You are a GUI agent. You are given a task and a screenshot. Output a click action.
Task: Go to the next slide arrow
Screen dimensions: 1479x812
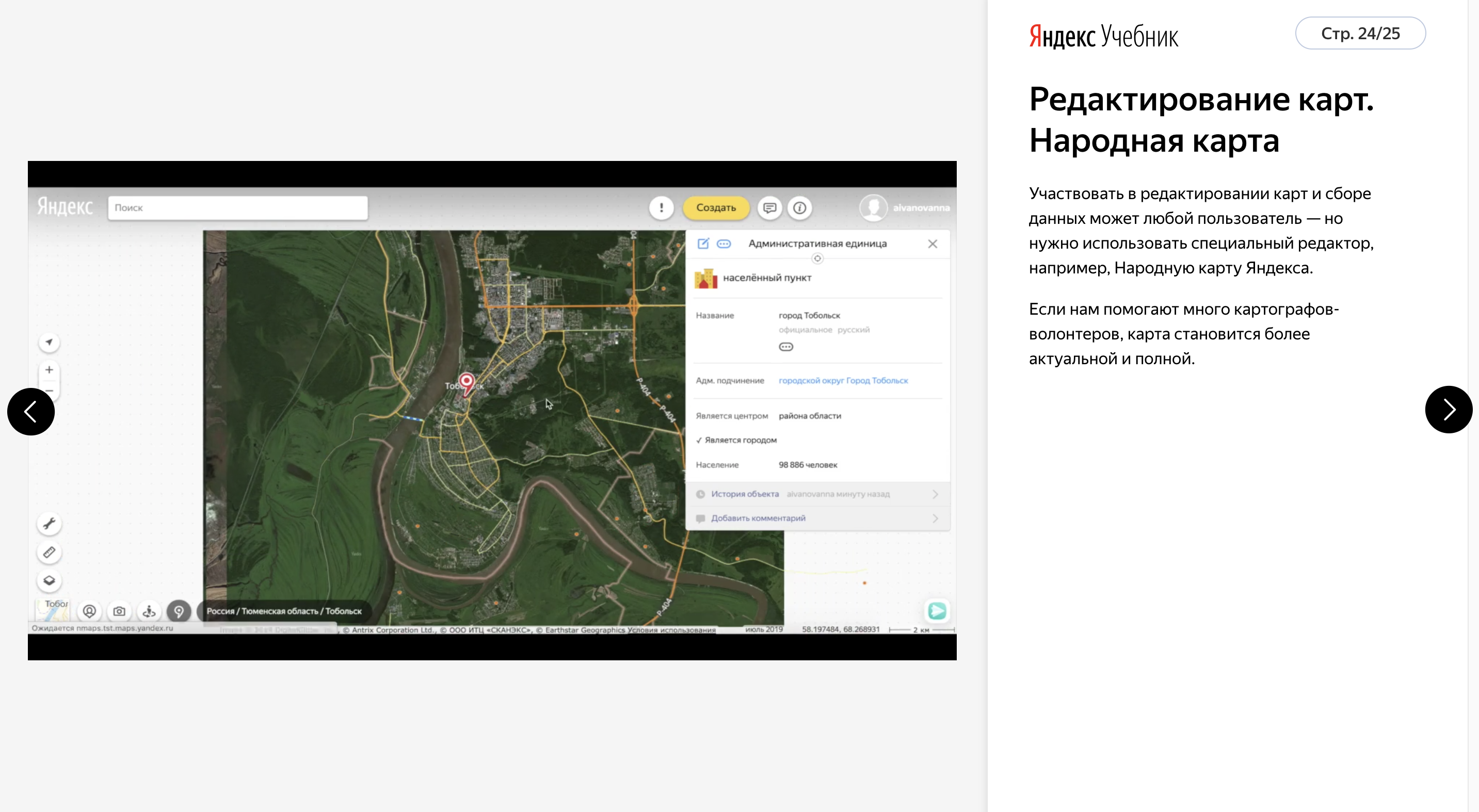coord(1448,409)
